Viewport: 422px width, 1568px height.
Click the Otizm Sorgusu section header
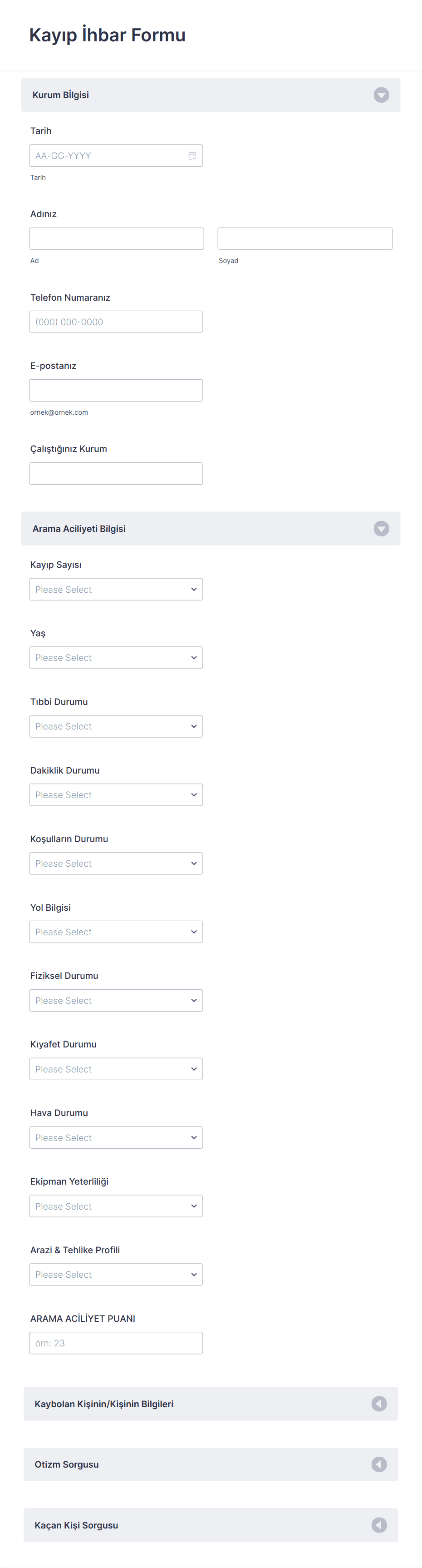pos(182,1464)
